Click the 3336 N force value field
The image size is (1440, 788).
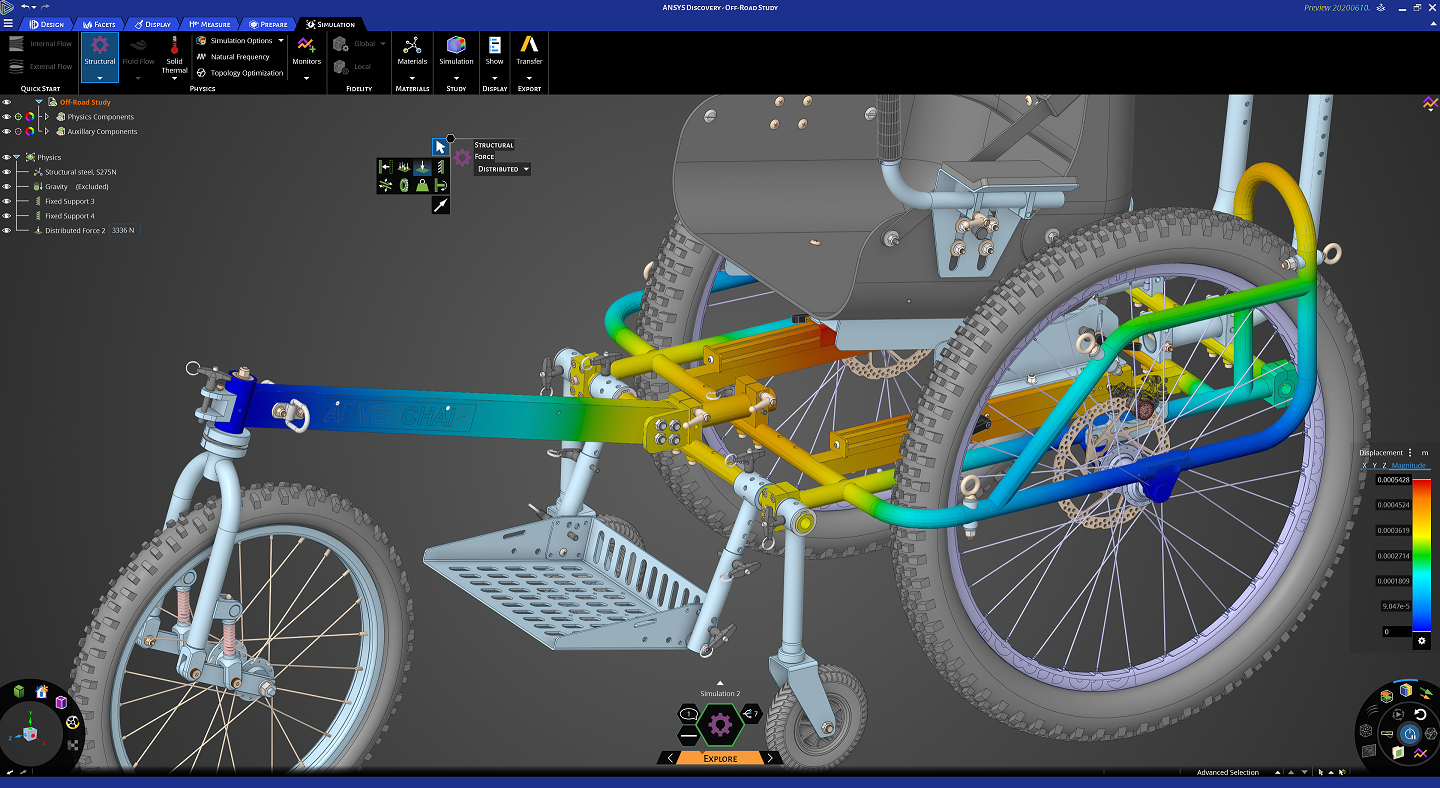pyautogui.click(x=124, y=231)
